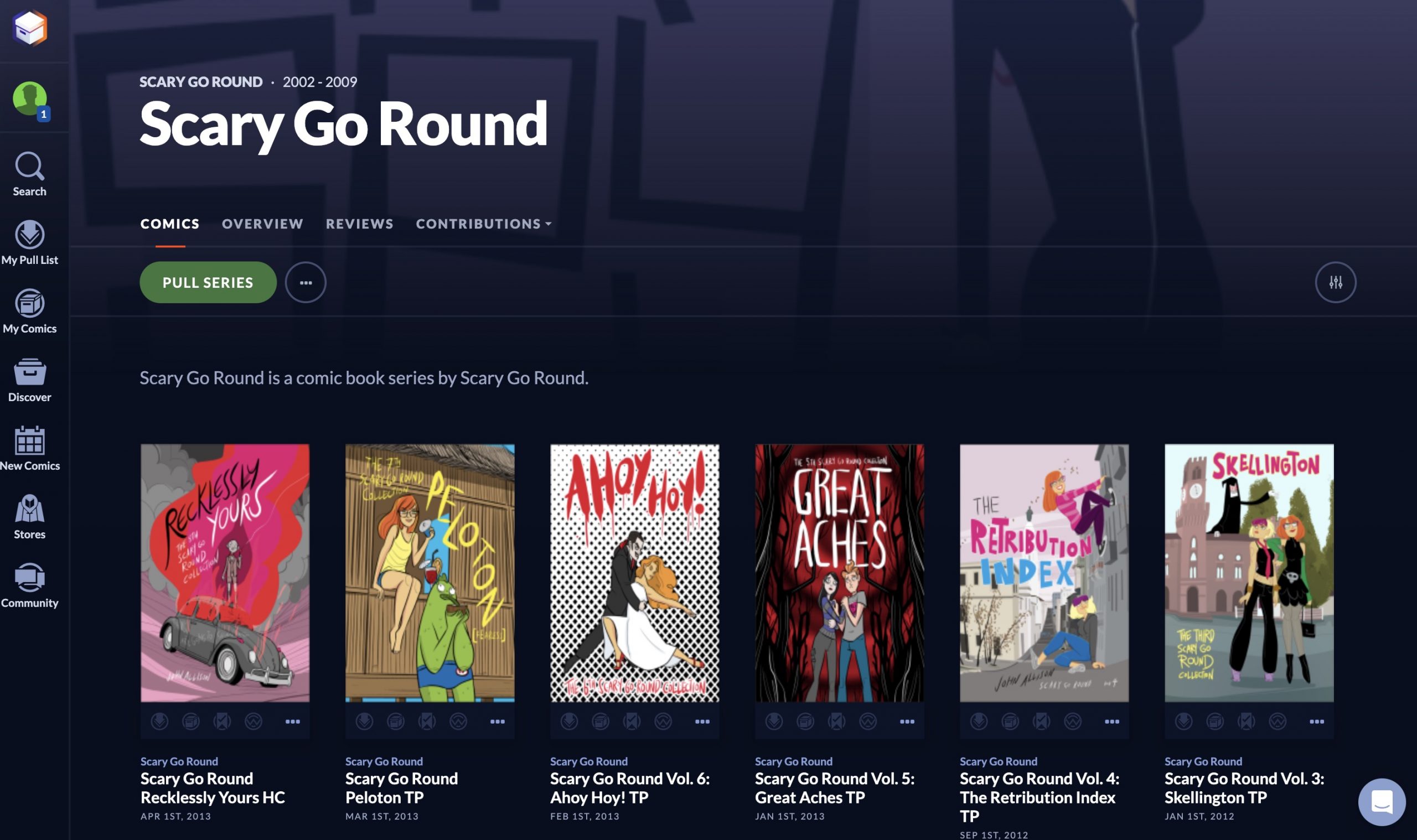Open The Retribution Index cover thumbnail
Screen dimensions: 1417x840
tap(1044, 572)
